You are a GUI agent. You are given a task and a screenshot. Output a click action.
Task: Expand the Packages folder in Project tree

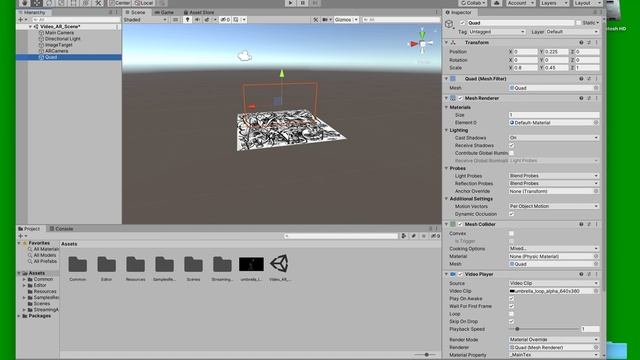coord(19,316)
